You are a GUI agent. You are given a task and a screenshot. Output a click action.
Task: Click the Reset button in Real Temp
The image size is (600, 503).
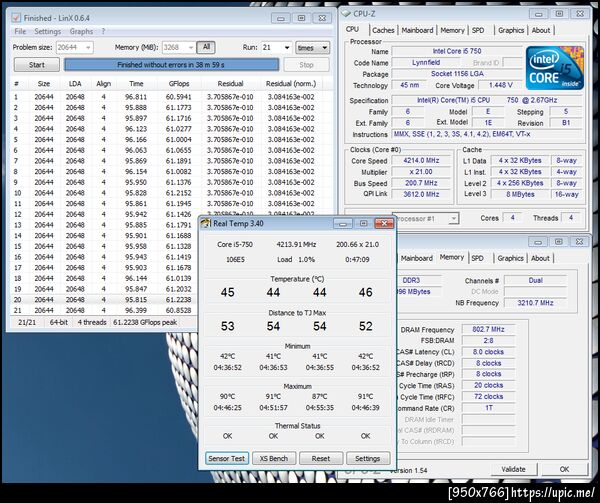321,458
